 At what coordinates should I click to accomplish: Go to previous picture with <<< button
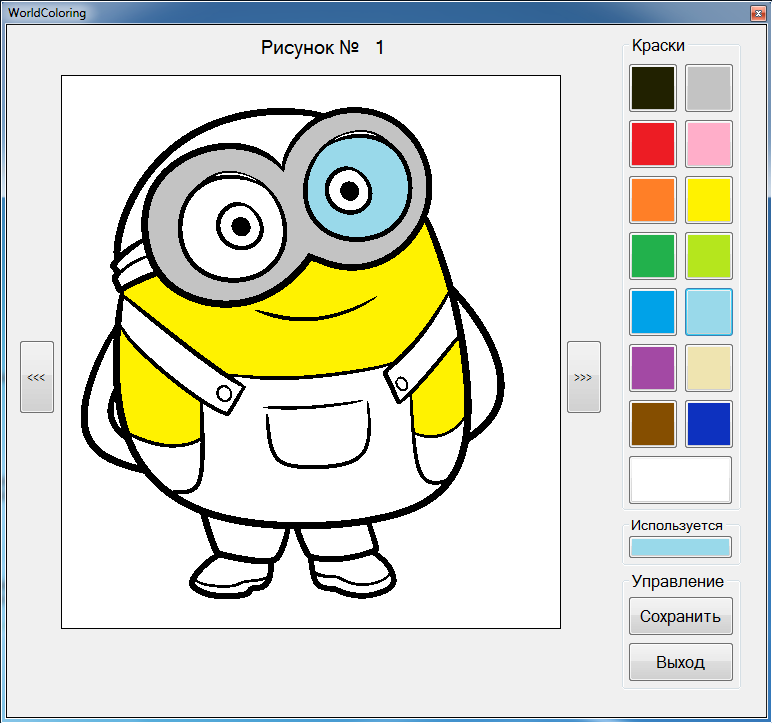point(37,377)
